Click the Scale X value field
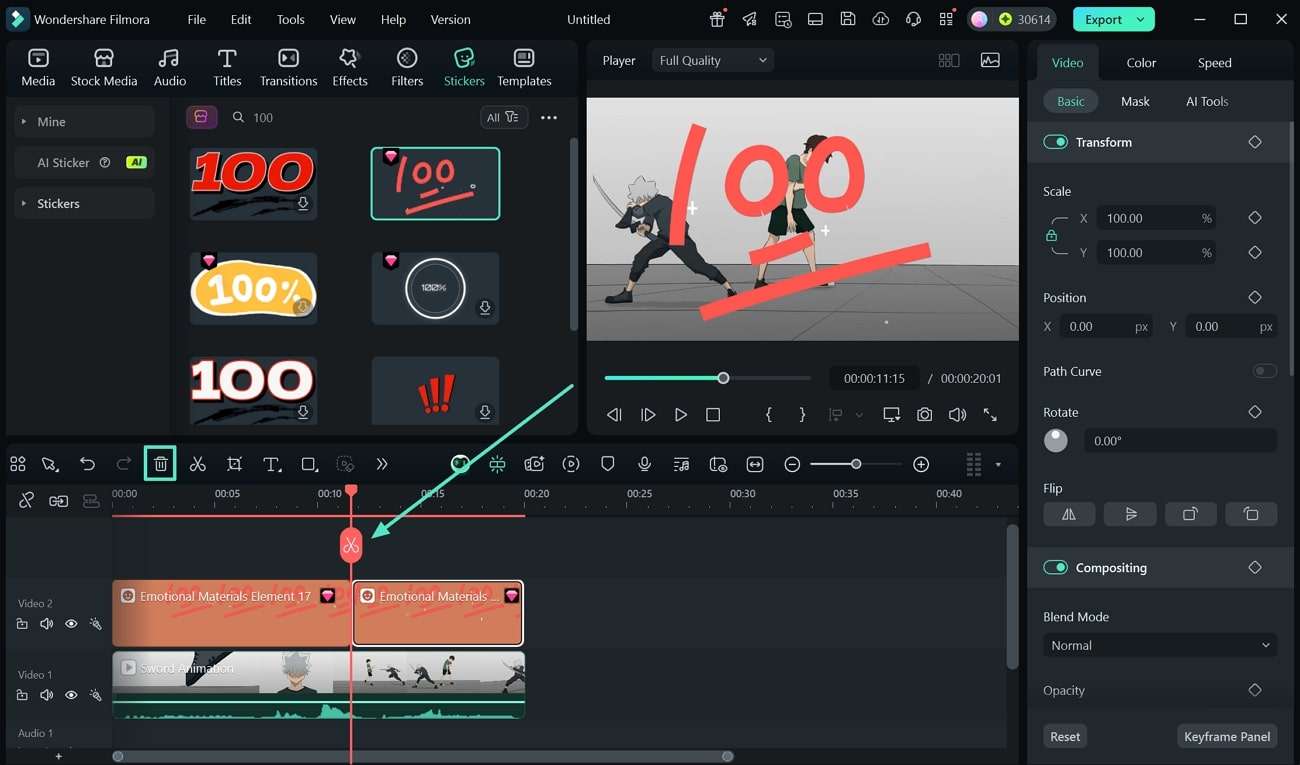Image resolution: width=1300 pixels, height=765 pixels. coord(1157,218)
